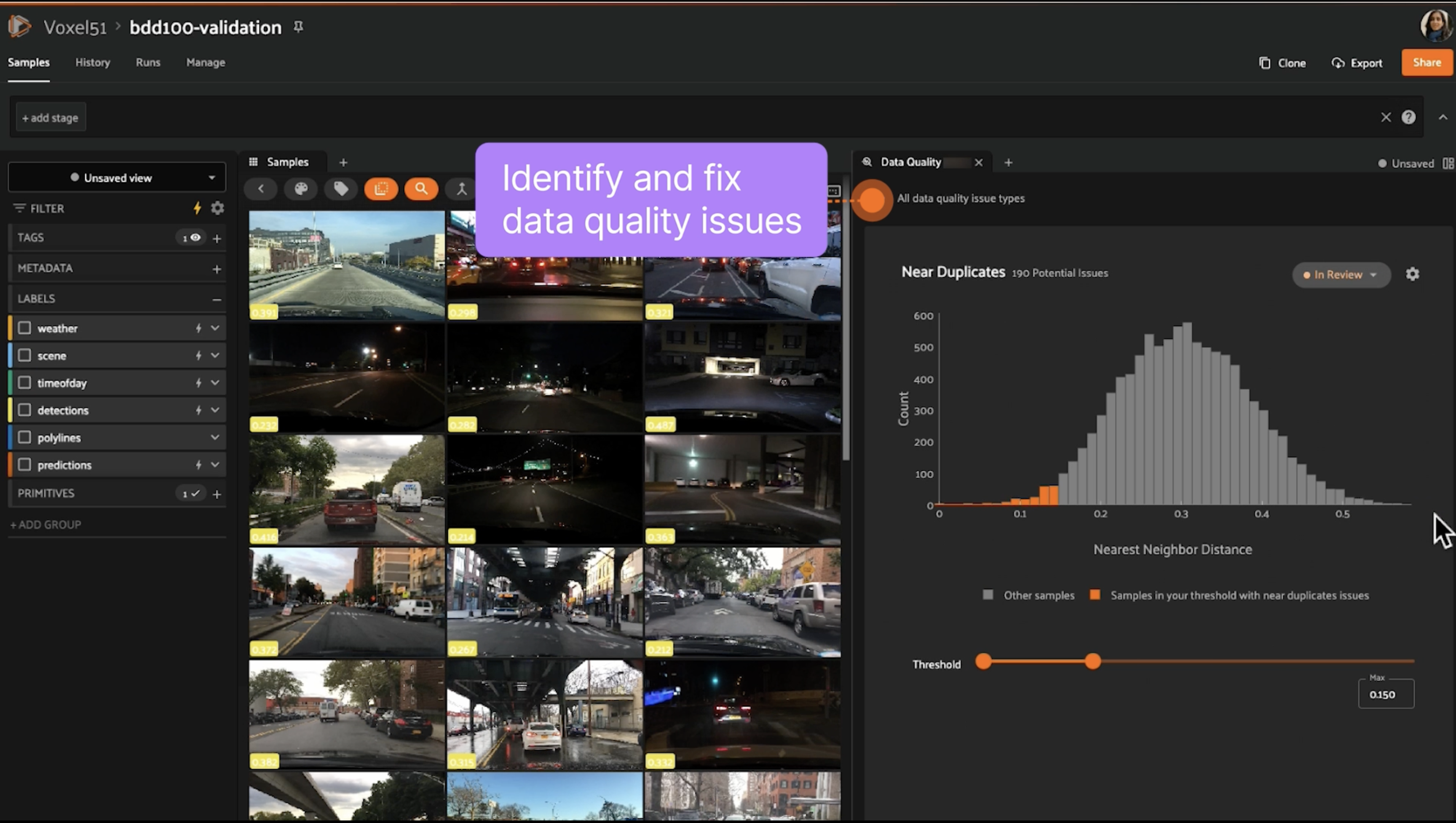
Task: Enable the weather label checkbox
Action: tap(24, 328)
